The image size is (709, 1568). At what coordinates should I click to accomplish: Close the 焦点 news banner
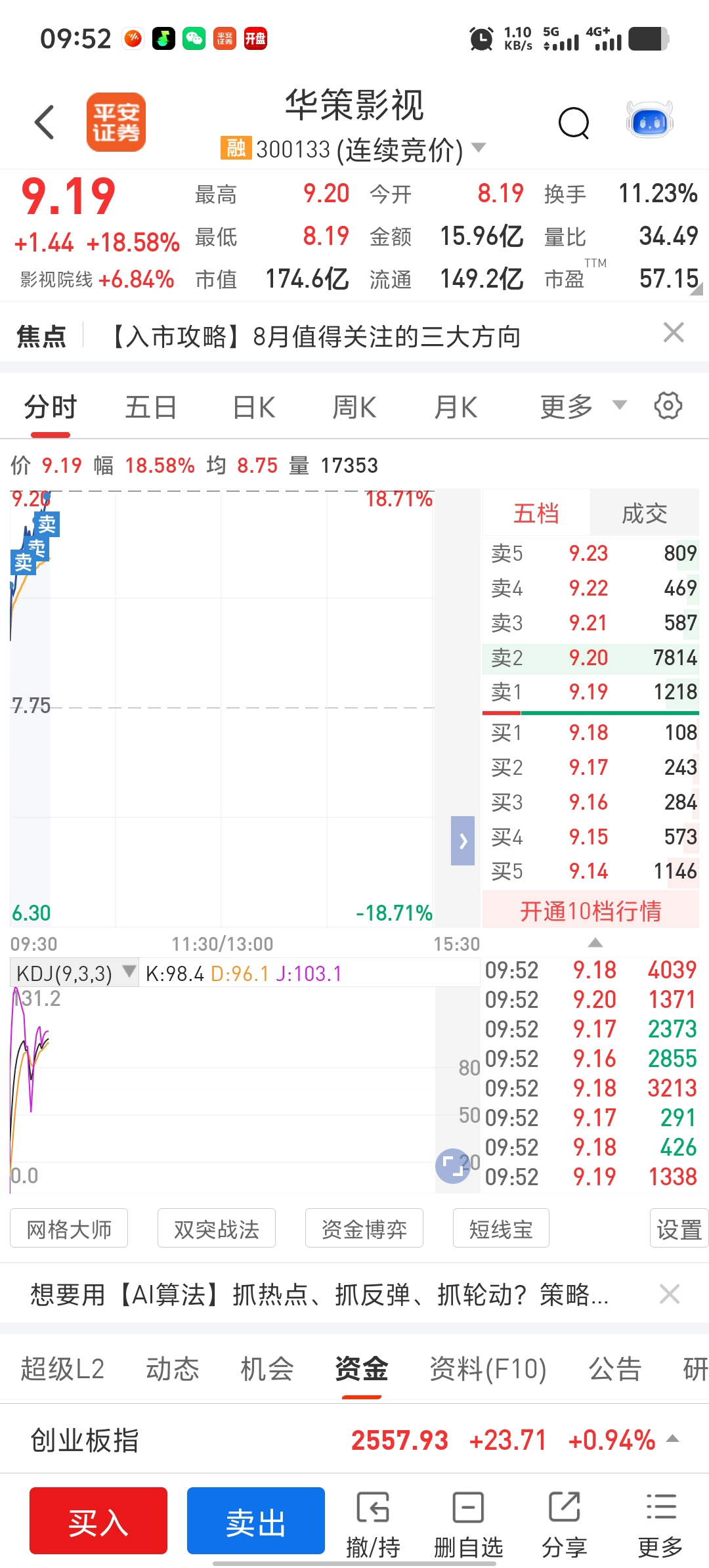674,333
